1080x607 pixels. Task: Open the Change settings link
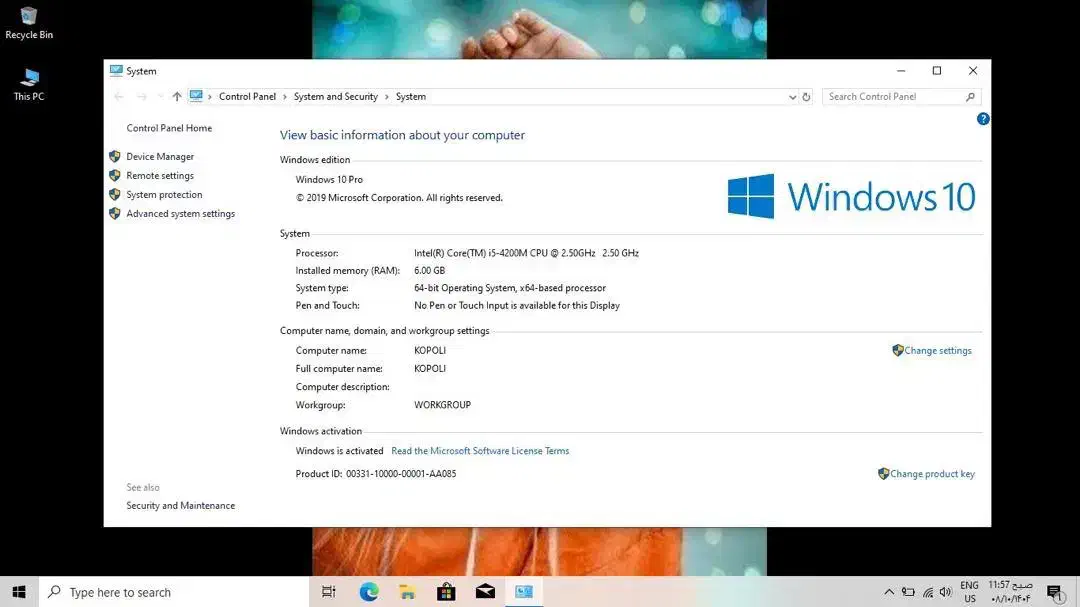[x=937, y=350]
